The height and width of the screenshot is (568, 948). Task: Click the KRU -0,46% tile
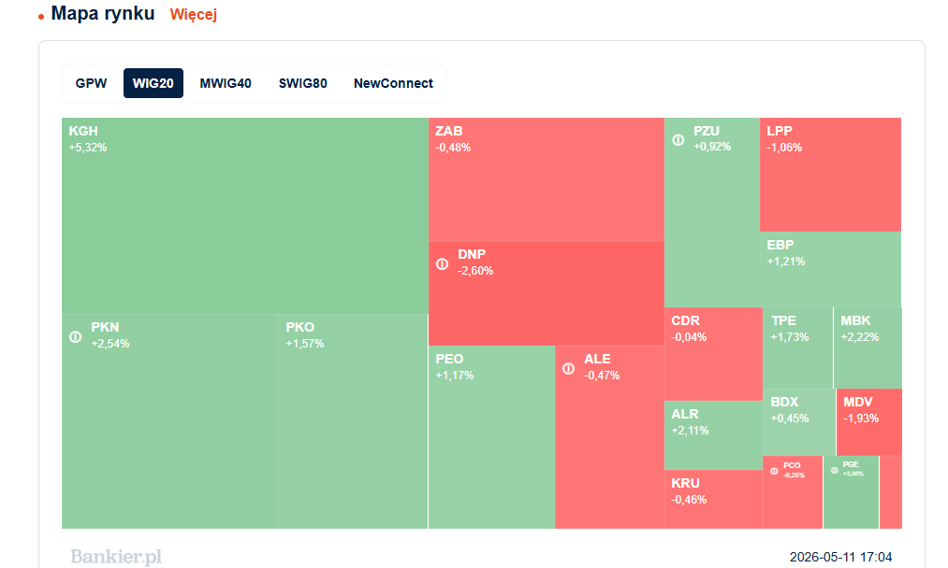[x=713, y=499]
